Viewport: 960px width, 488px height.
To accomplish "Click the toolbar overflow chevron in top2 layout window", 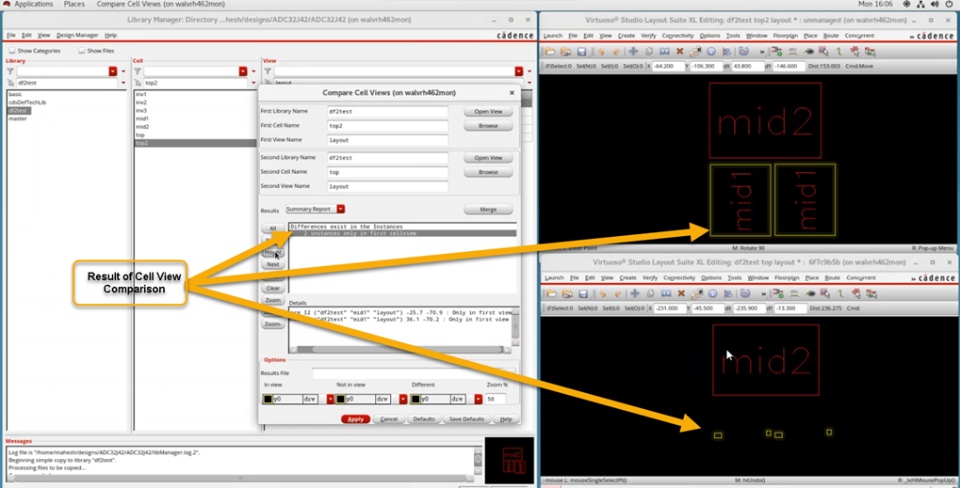I will click(762, 52).
